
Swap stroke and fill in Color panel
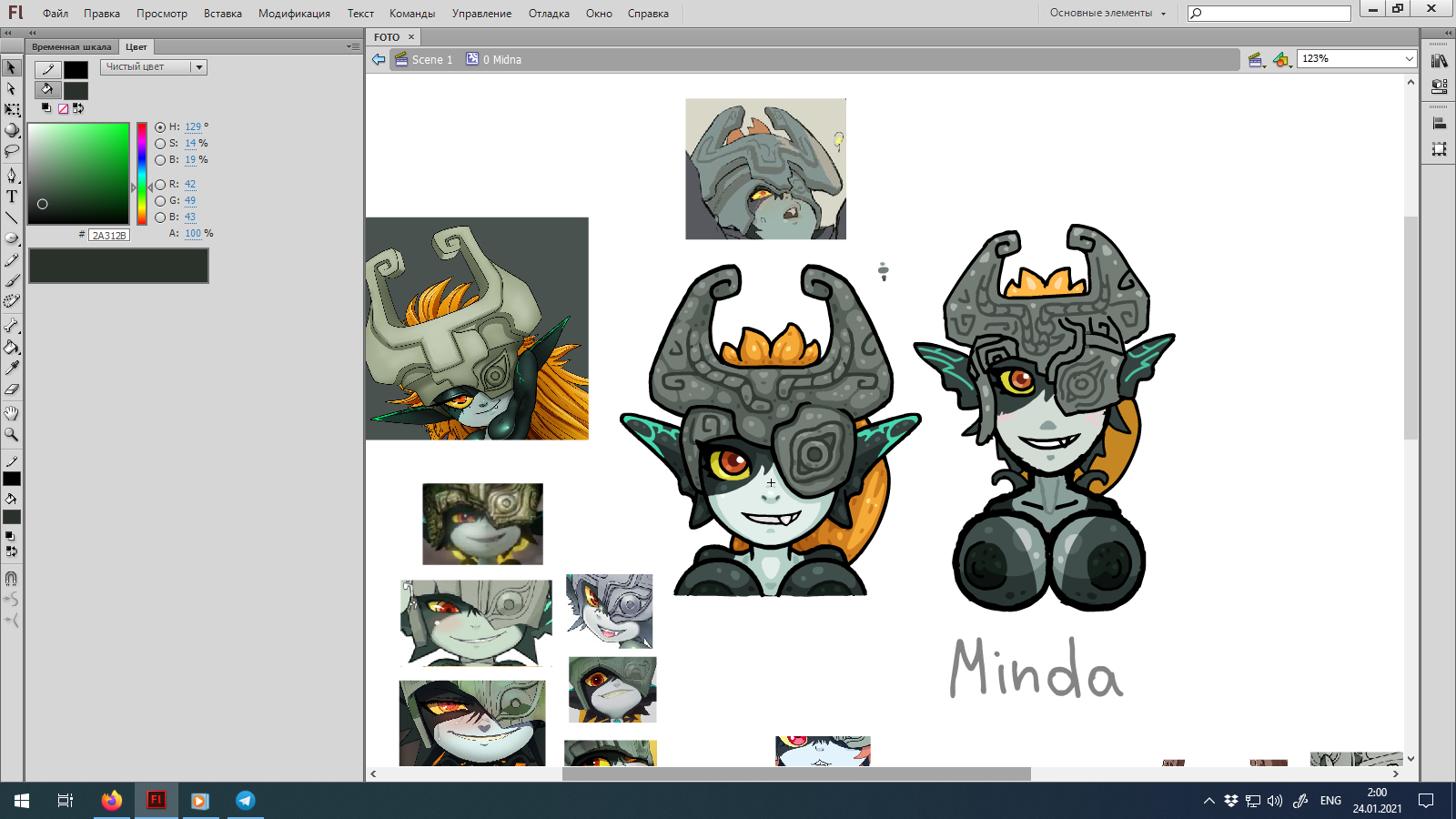point(78,108)
